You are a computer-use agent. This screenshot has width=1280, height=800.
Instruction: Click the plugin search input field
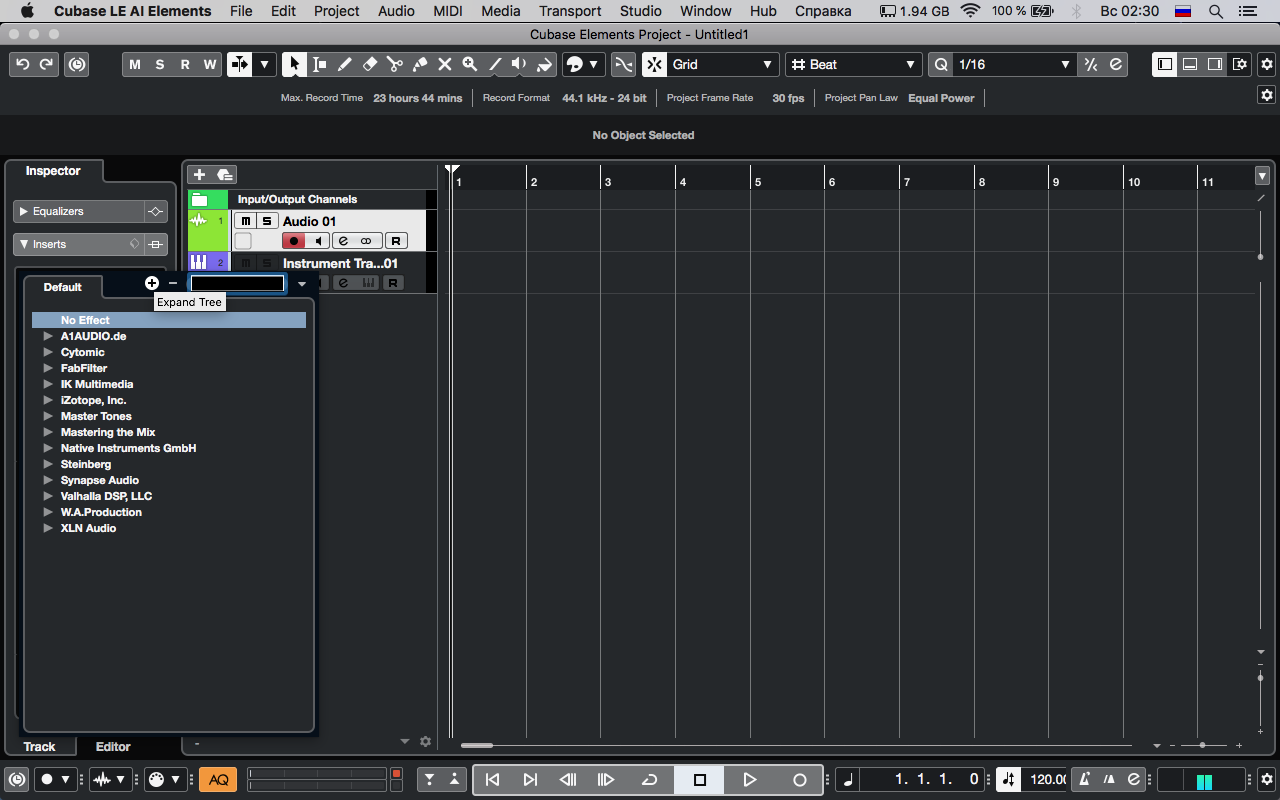(x=238, y=283)
